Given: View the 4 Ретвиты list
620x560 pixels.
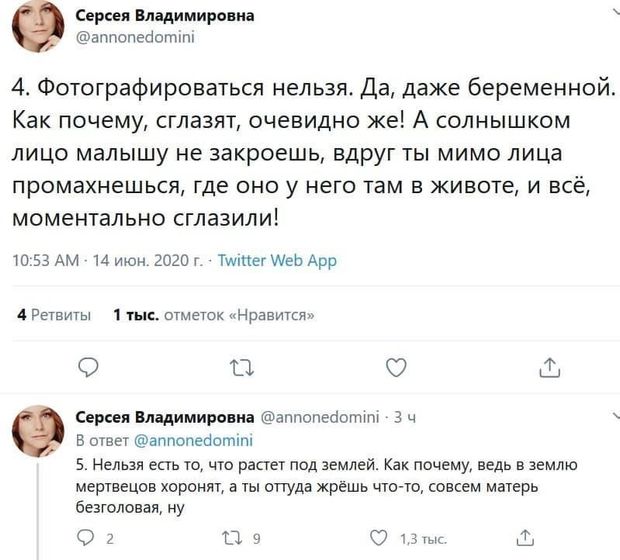Looking at the screenshot, I should (x=55, y=315).
